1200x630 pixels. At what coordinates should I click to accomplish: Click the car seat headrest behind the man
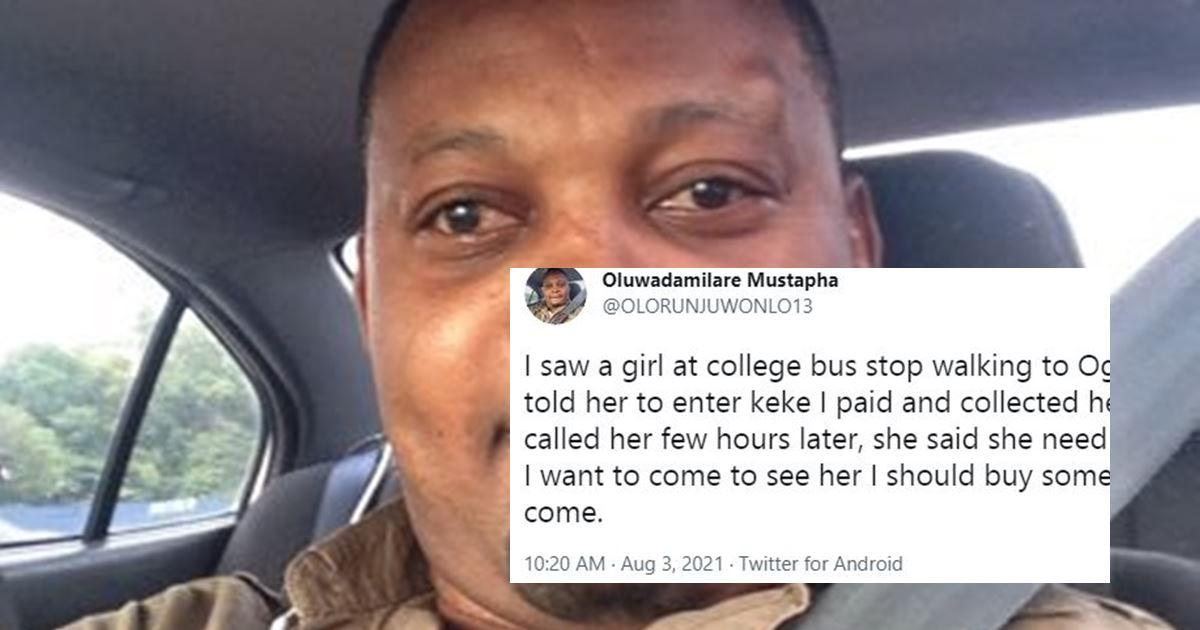click(960, 210)
